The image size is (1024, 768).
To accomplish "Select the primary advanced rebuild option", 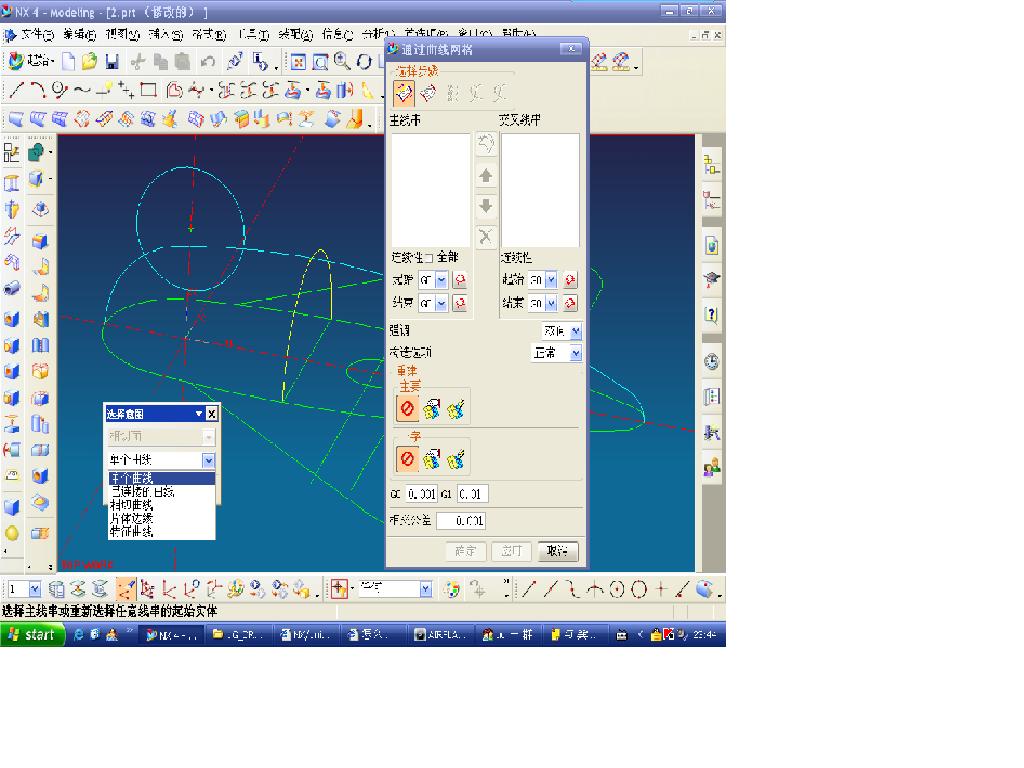I will [x=456, y=409].
